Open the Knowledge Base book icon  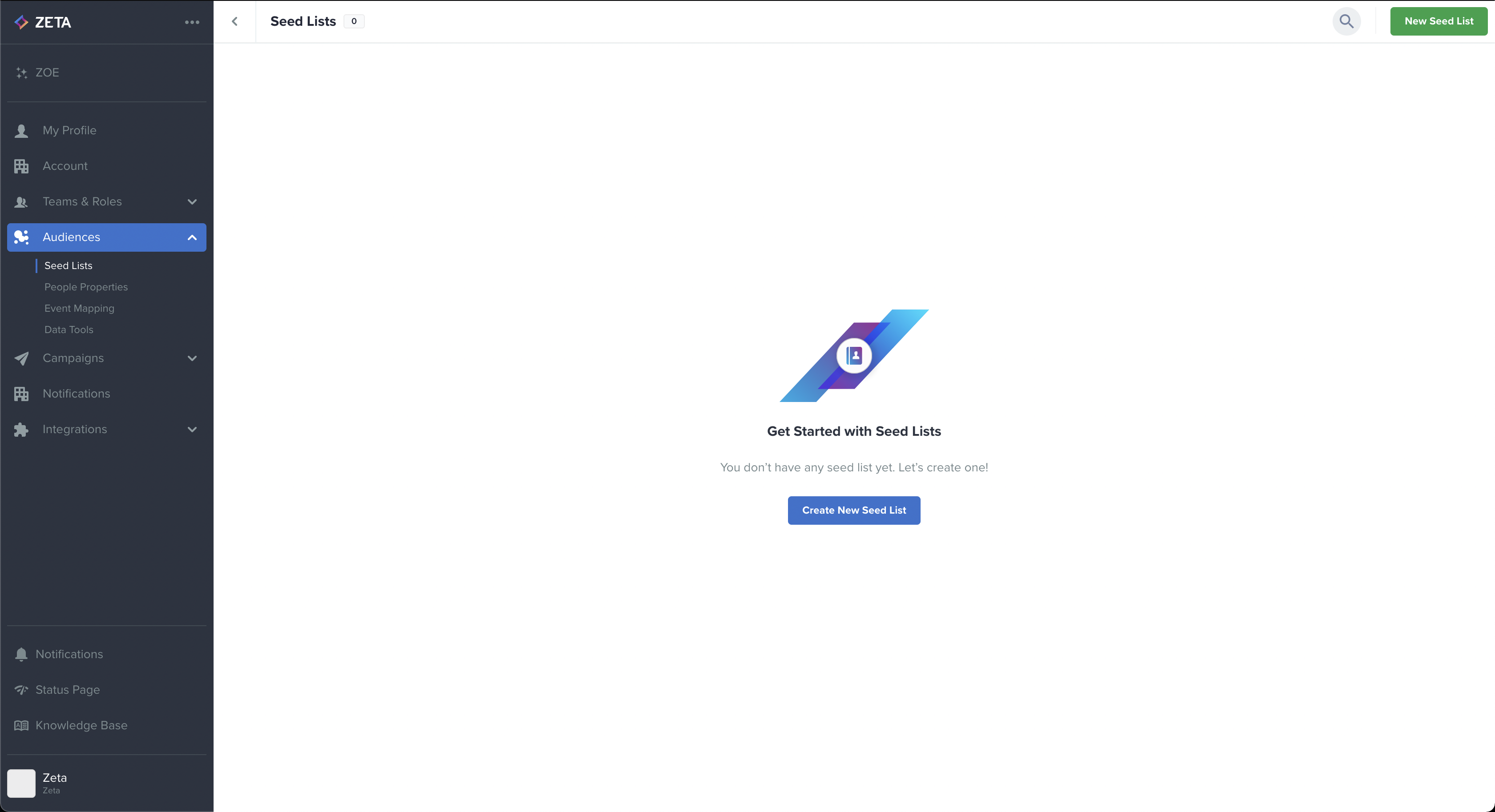[21, 726]
